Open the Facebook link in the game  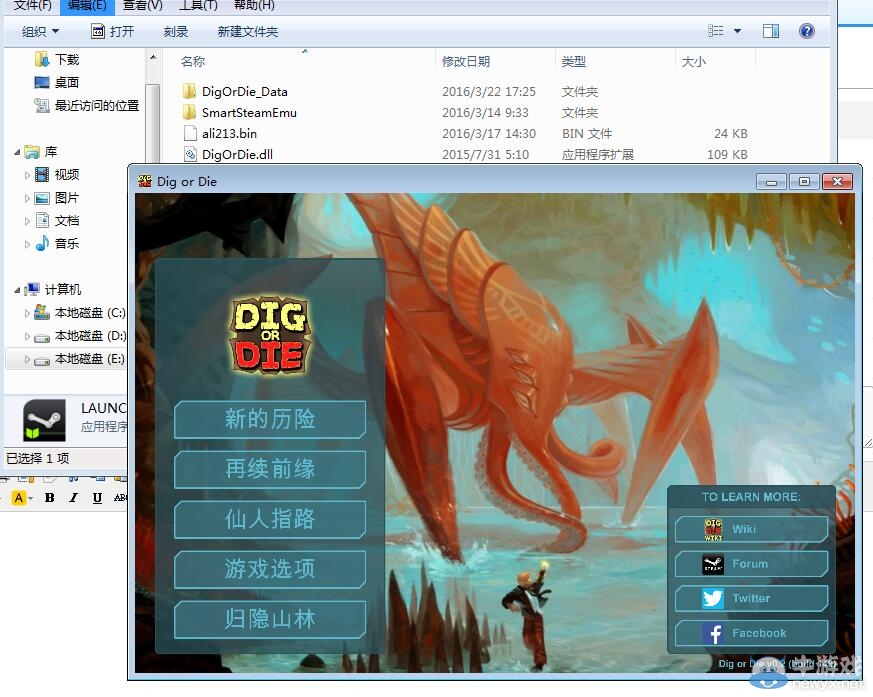pos(751,633)
